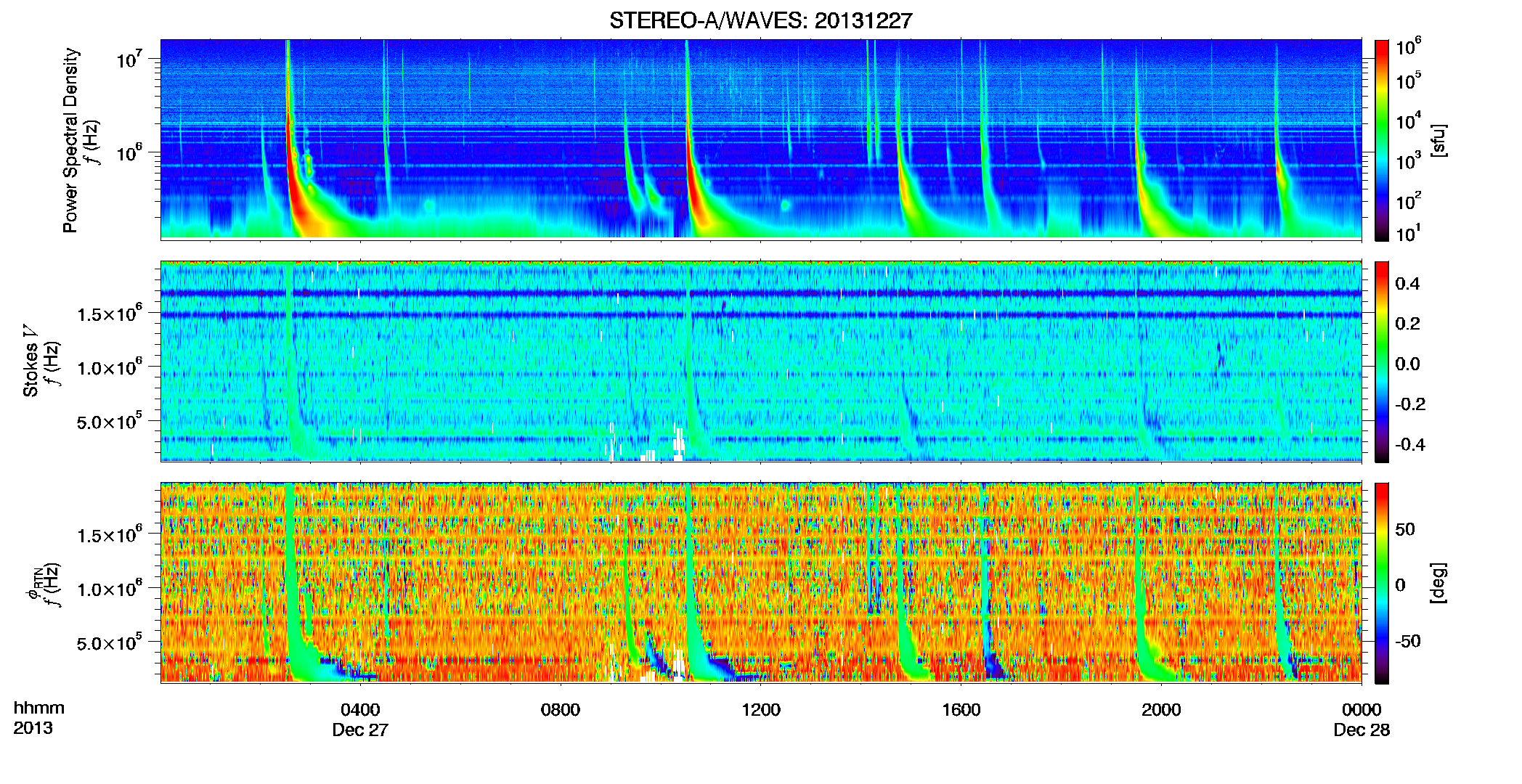
Task: Click the 0800 time axis label
Action: tap(561, 709)
